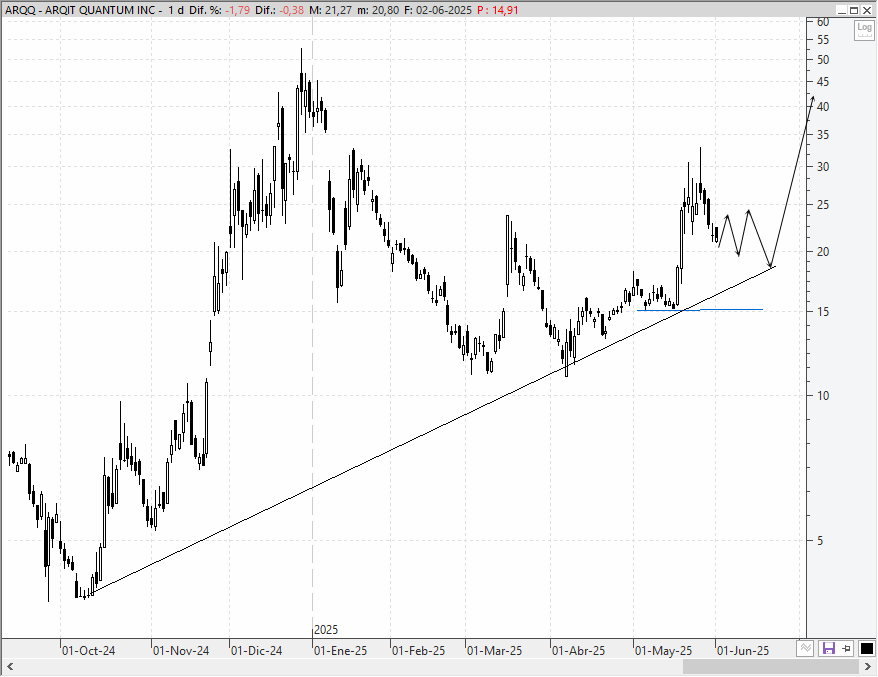Click the 01-Oct-24 date label
878x677 pixels.
(88, 651)
